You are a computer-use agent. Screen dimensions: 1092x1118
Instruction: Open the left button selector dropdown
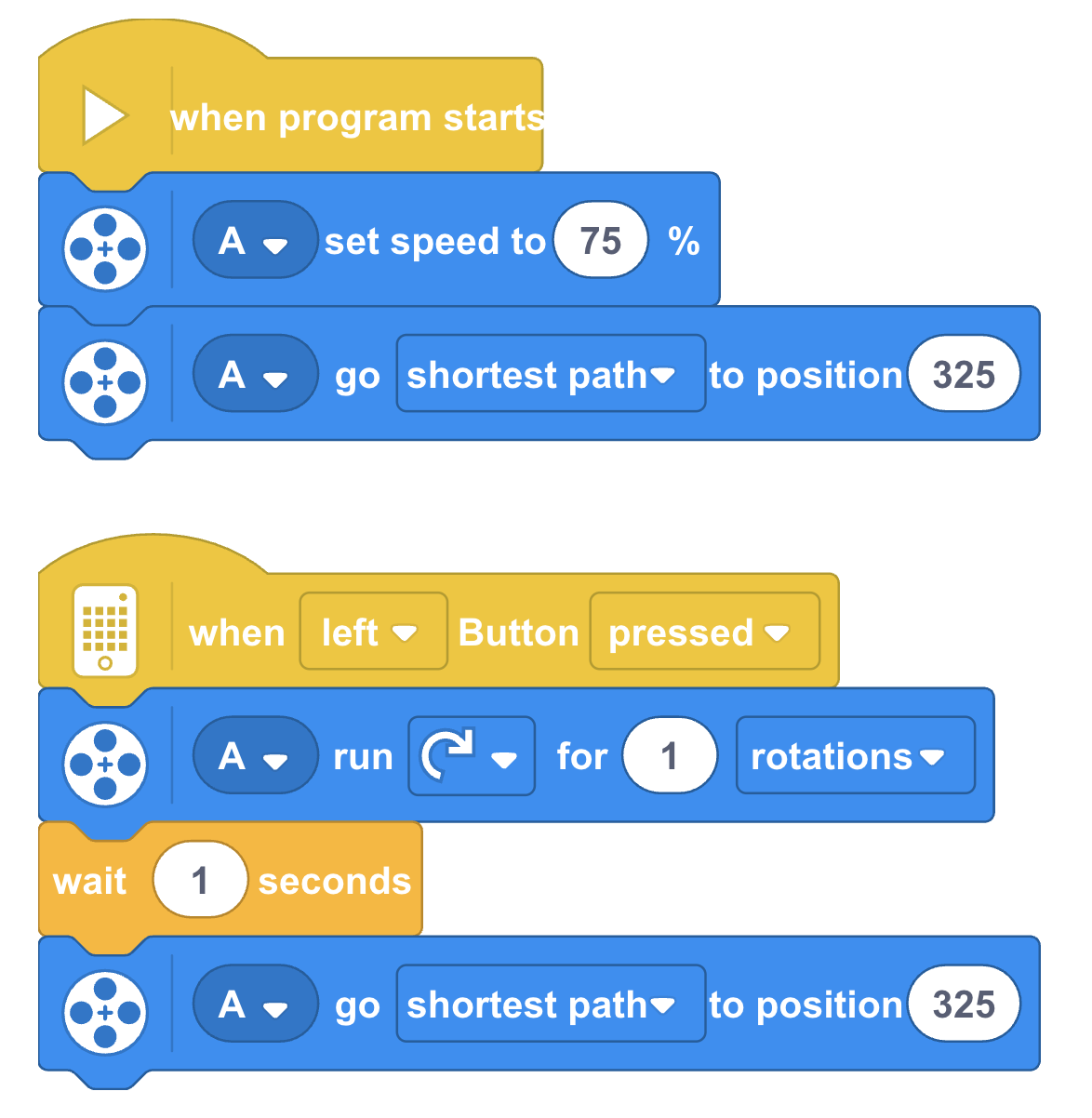373,632
